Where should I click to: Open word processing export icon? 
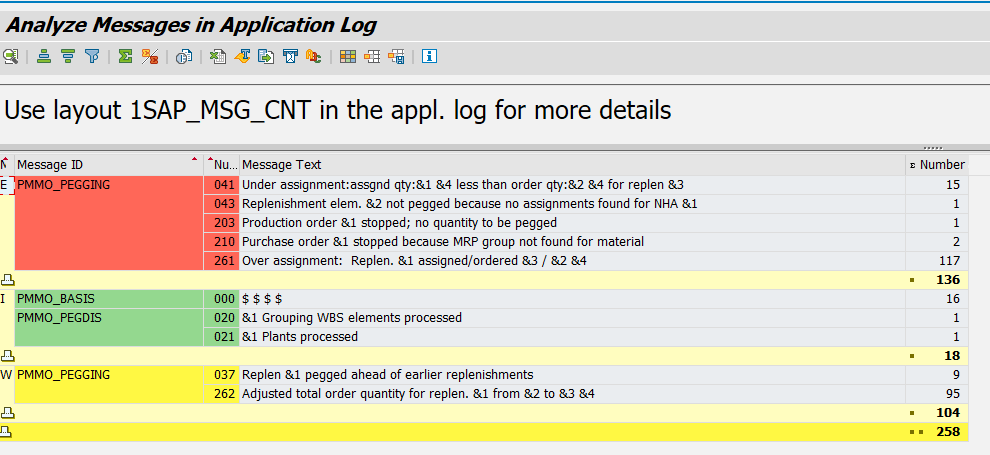242,56
